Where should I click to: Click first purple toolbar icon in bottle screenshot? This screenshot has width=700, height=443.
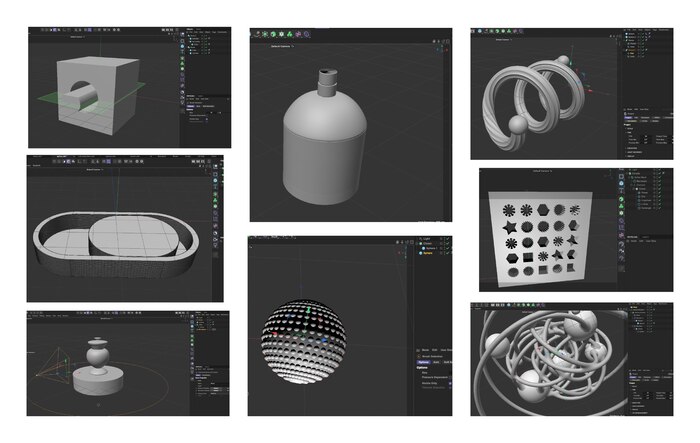tap(298, 34)
